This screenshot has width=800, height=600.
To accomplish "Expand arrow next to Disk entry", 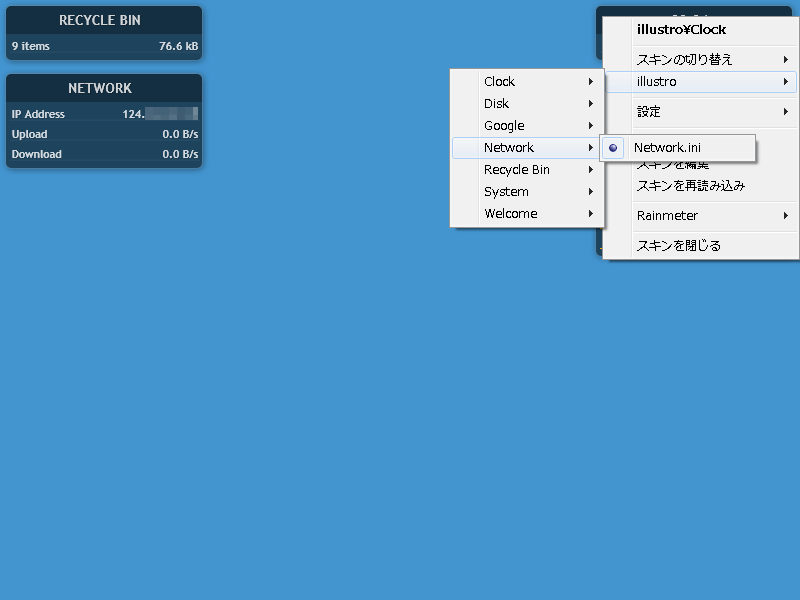I will (590, 104).
